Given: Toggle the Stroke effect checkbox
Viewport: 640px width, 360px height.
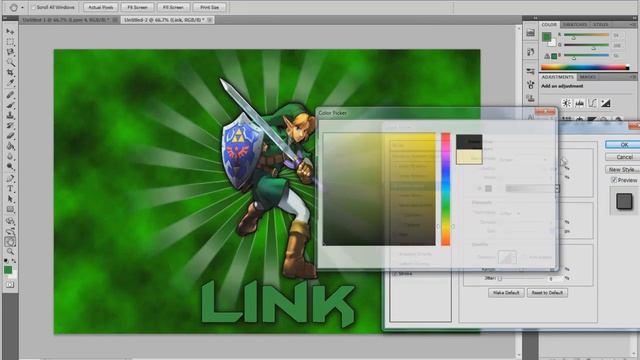Looking at the screenshot, I should pyautogui.click(x=395, y=274).
